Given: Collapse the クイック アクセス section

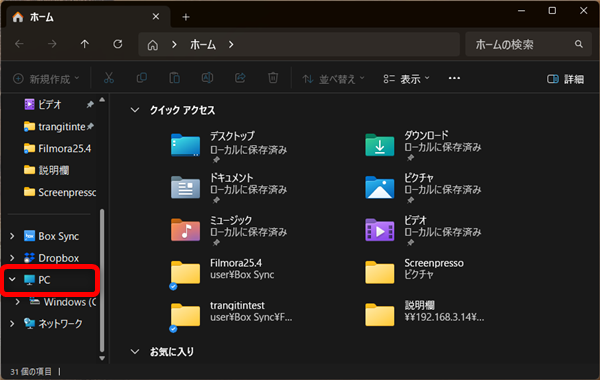Looking at the screenshot, I should (x=135, y=110).
